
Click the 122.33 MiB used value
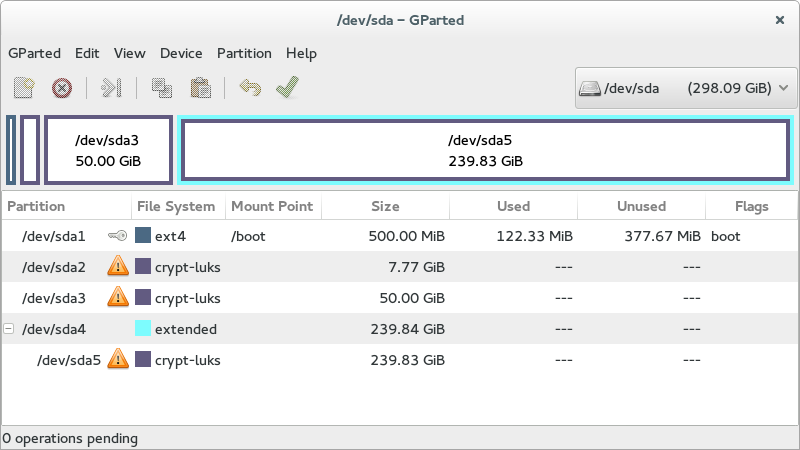(535, 236)
